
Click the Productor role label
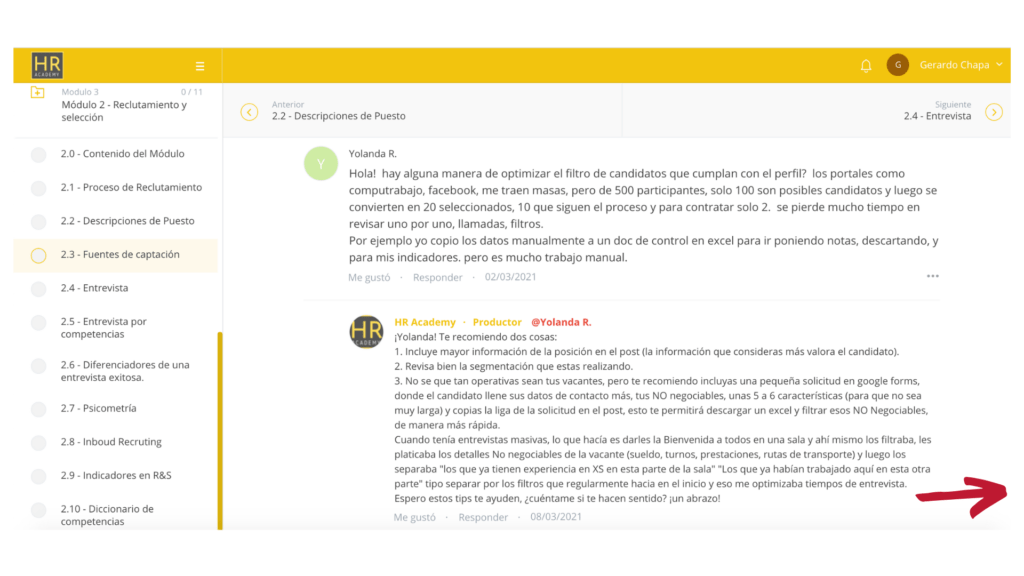497,322
